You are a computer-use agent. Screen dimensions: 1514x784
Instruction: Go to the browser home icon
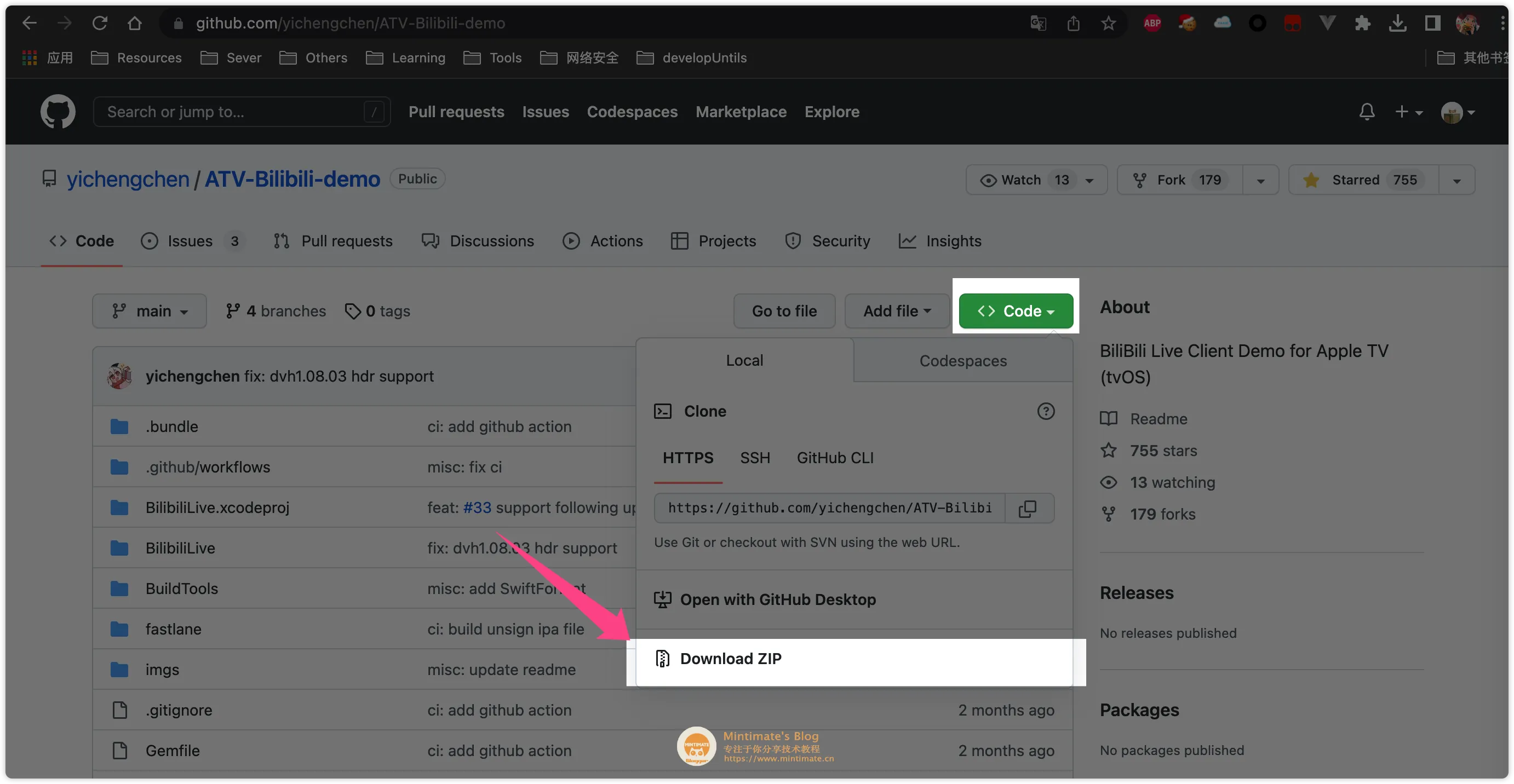(135, 23)
